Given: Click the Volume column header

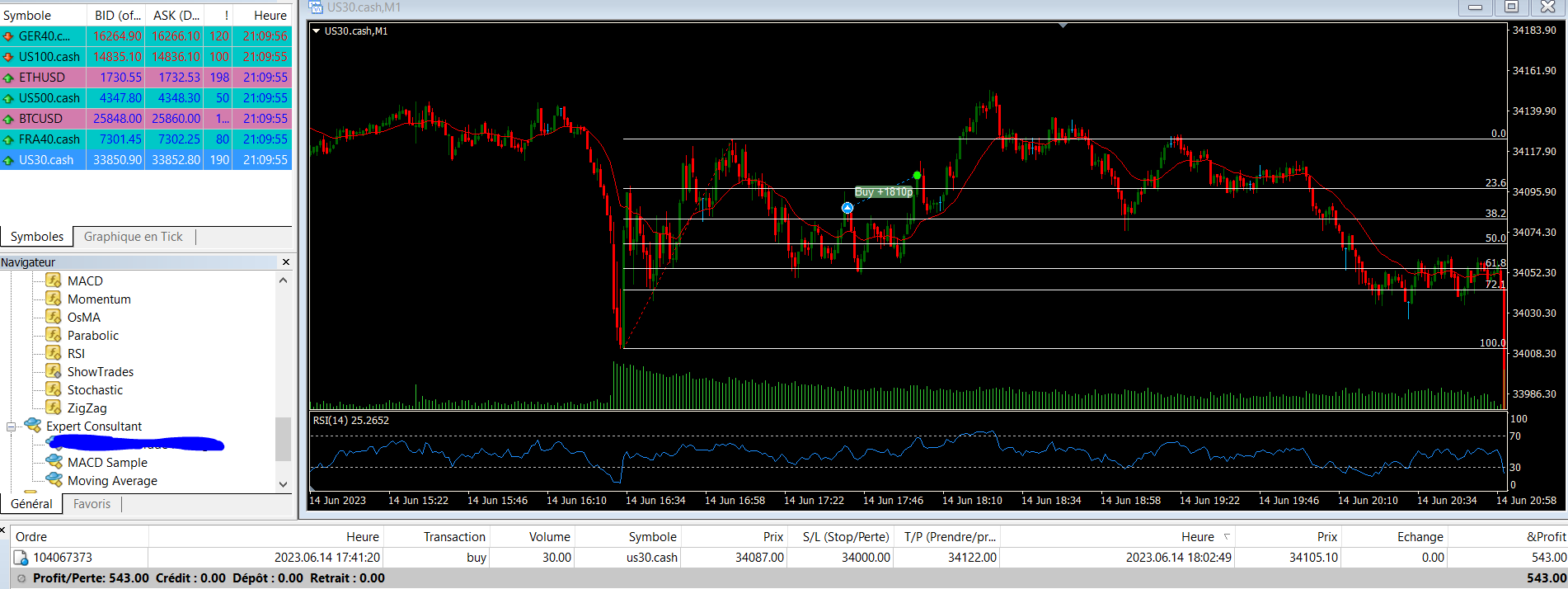Looking at the screenshot, I should pyautogui.click(x=533, y=536).
